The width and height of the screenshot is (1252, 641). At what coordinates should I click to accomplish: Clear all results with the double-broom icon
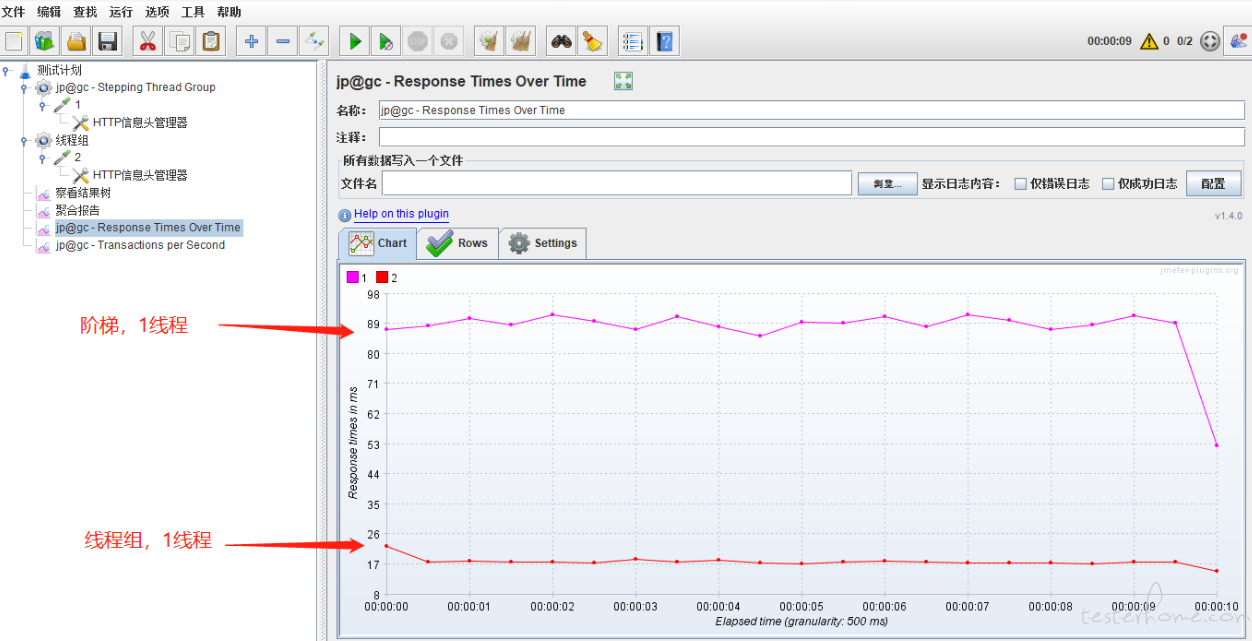(520, 41)
